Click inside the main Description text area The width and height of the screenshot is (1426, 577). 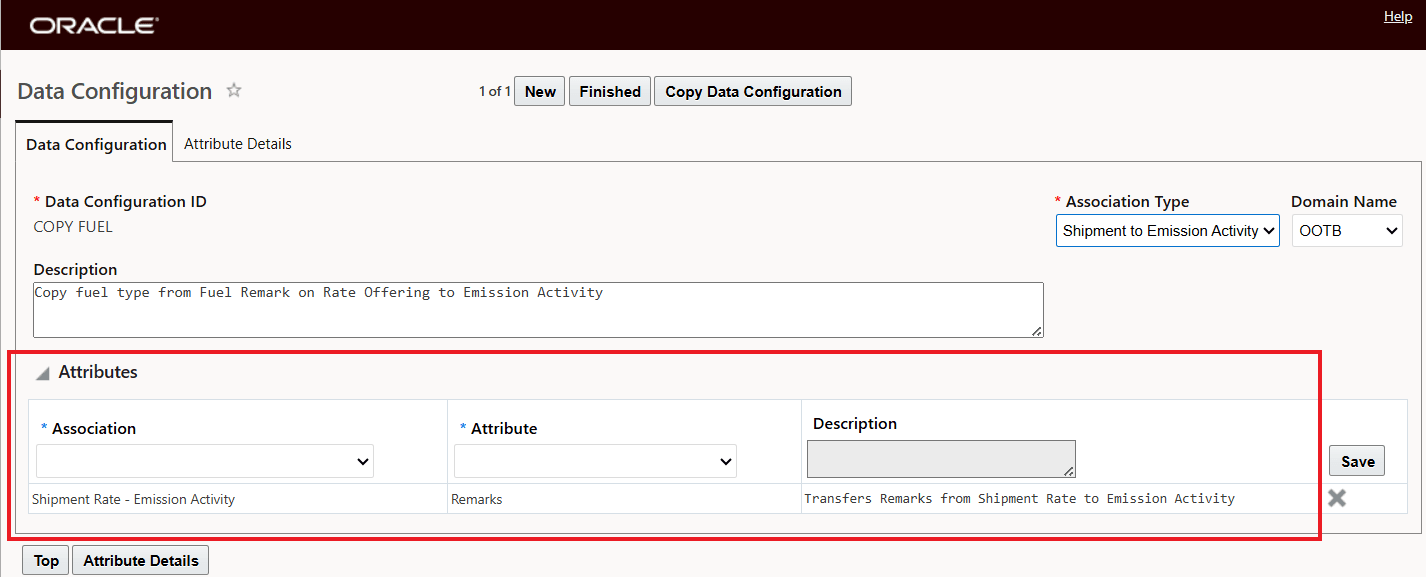[x=538, y=308]
